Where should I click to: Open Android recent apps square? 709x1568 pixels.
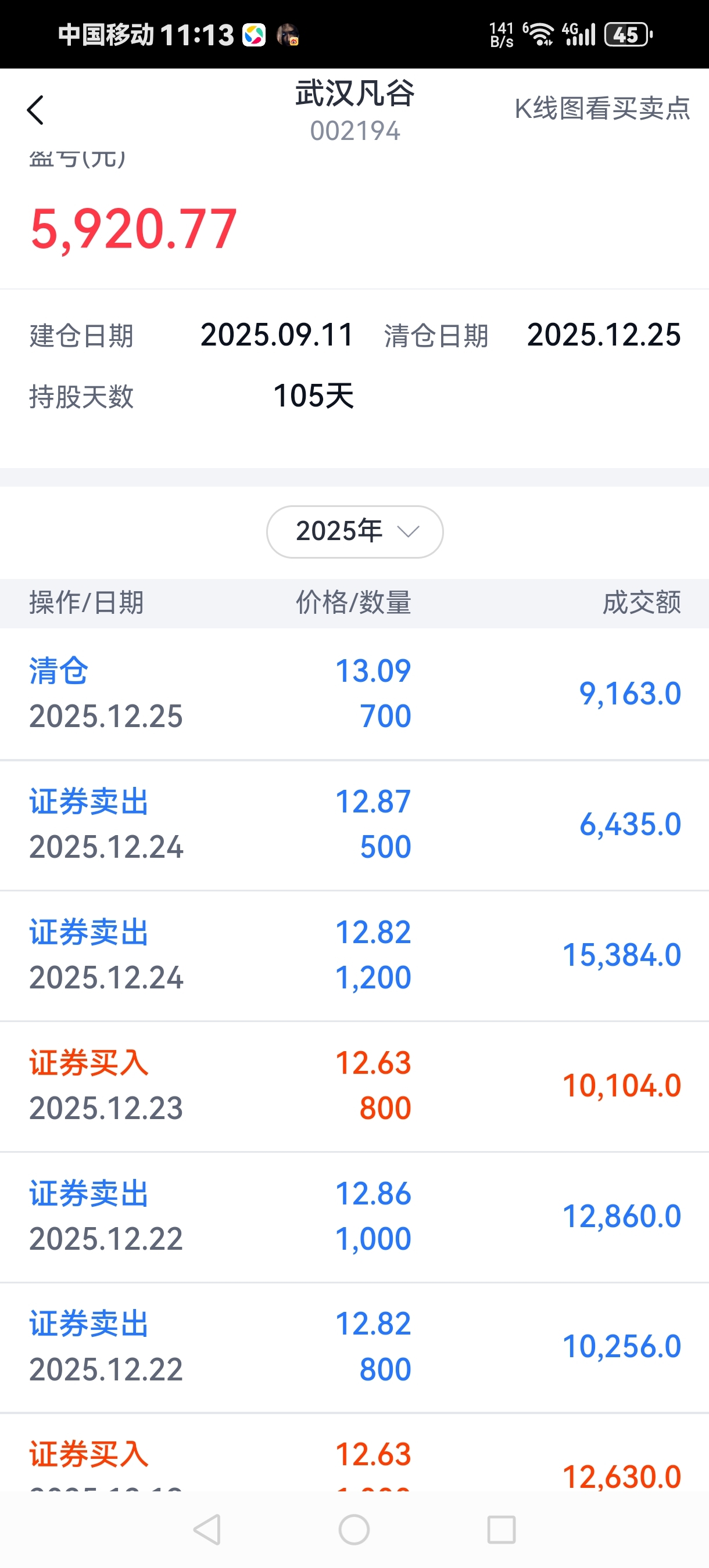pos(502,1529)
